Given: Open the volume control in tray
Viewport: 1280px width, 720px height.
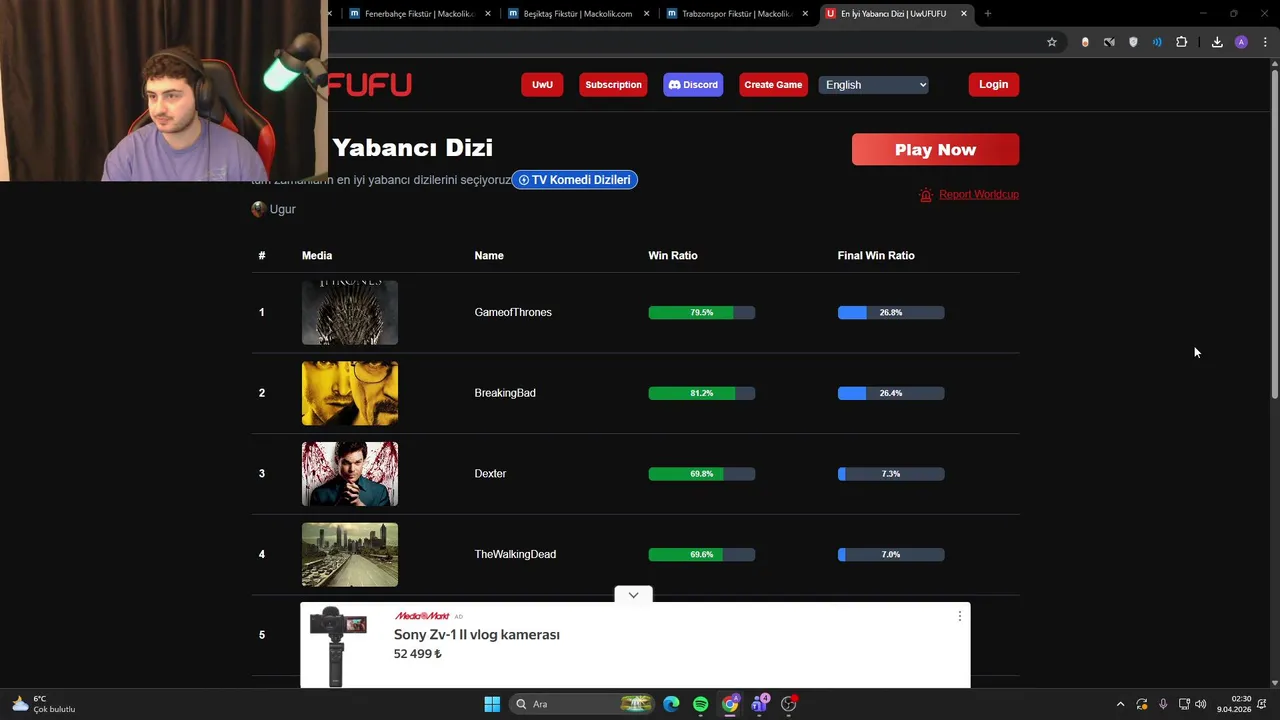Looking at the screenshot, I should [x=1200, y=704].
